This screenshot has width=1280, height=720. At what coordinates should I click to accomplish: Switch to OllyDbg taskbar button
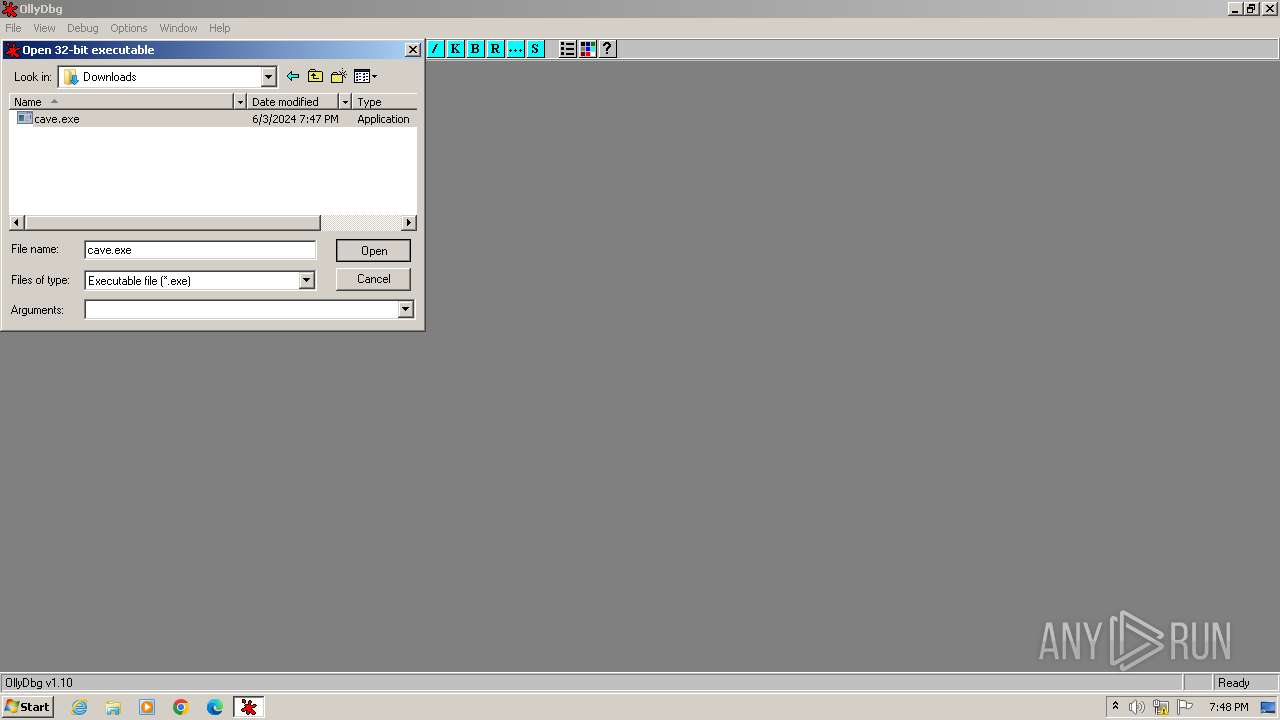(249, 707)
